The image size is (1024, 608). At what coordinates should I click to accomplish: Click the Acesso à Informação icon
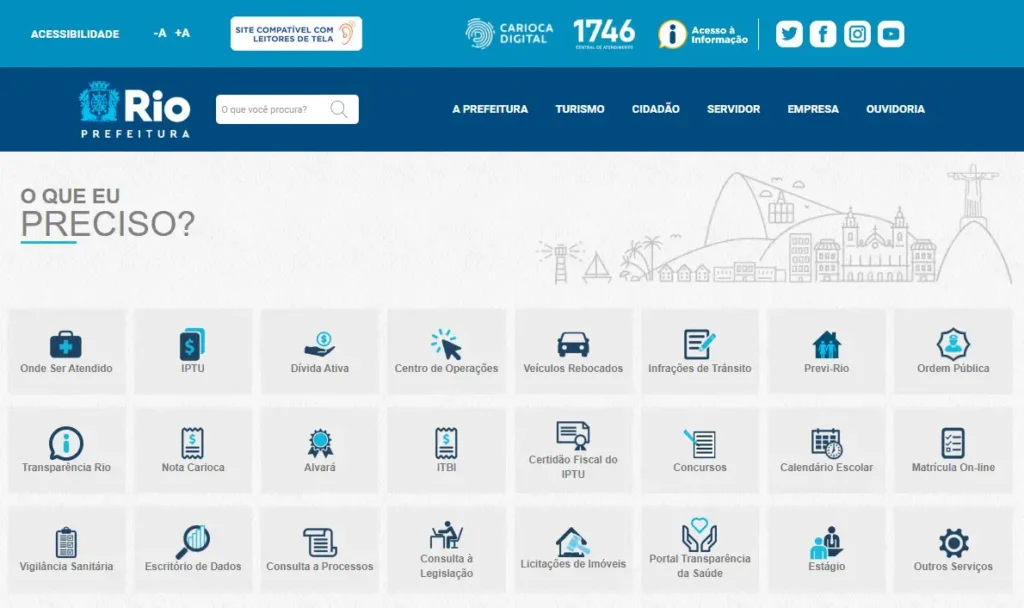click(673, 34)
